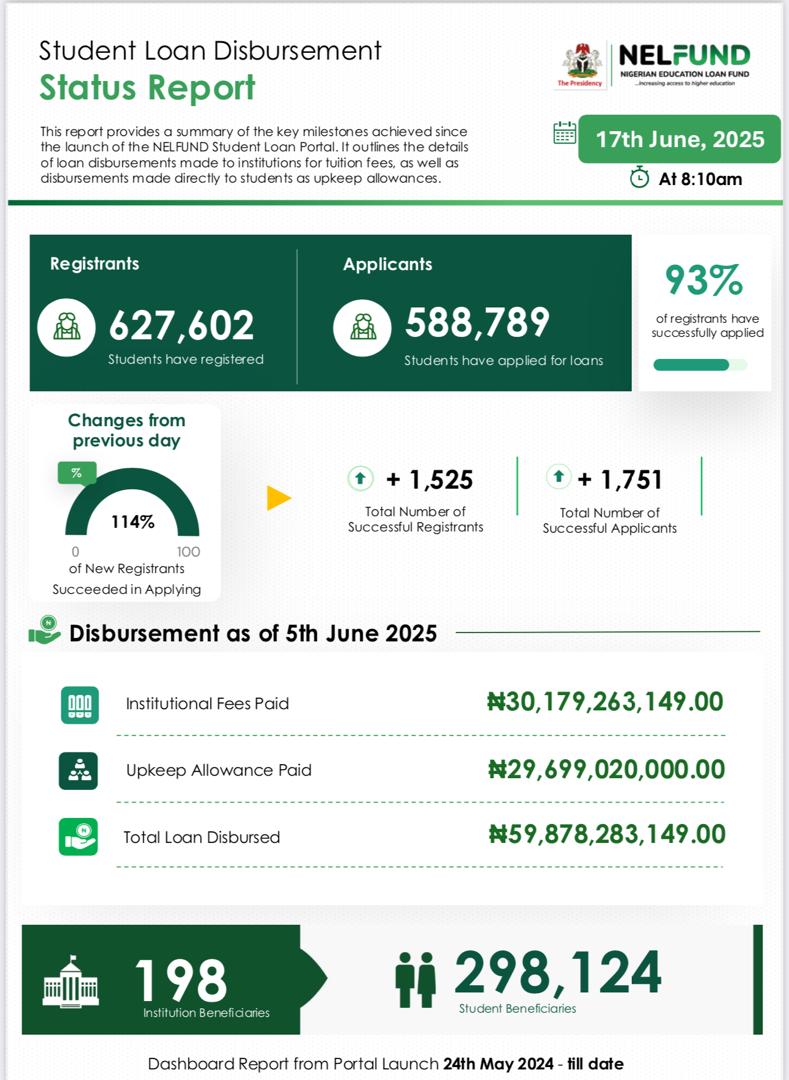Click the green percent badge above gauge
Image resolution: width=789 pixels, height=1080 pixels.
pos(76,473)
